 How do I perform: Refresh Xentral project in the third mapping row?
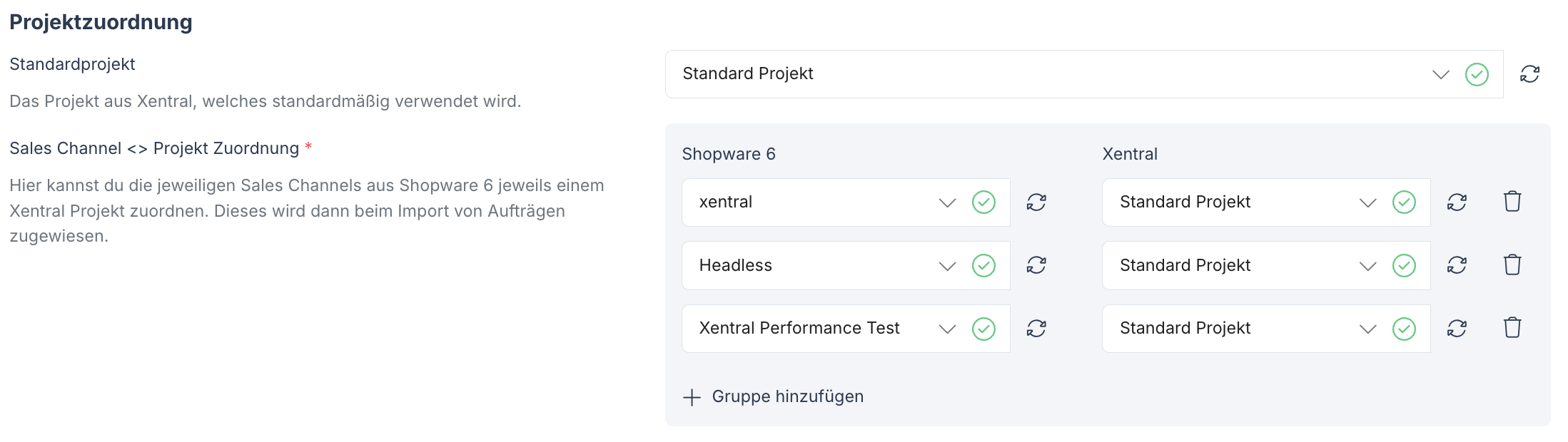(x=1457, y=329)
